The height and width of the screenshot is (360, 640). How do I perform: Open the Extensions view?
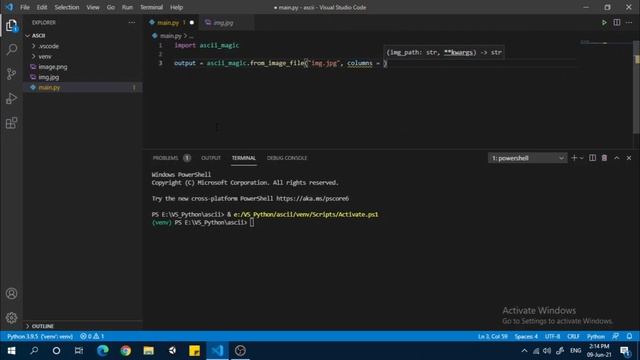[11, 123]
